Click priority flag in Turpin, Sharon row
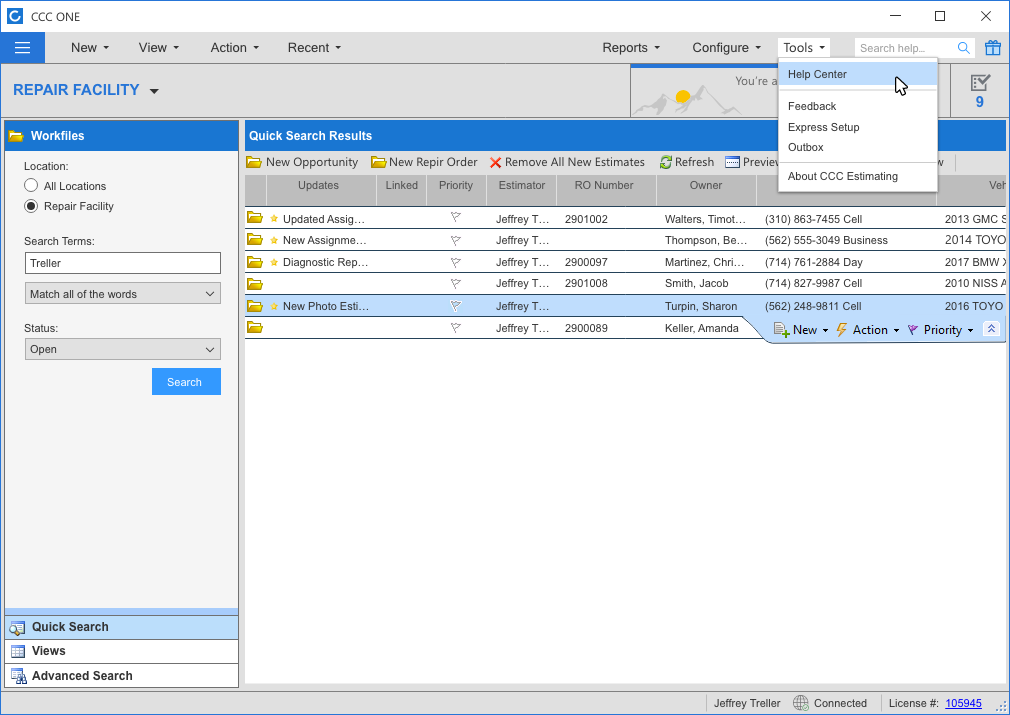 455,306
